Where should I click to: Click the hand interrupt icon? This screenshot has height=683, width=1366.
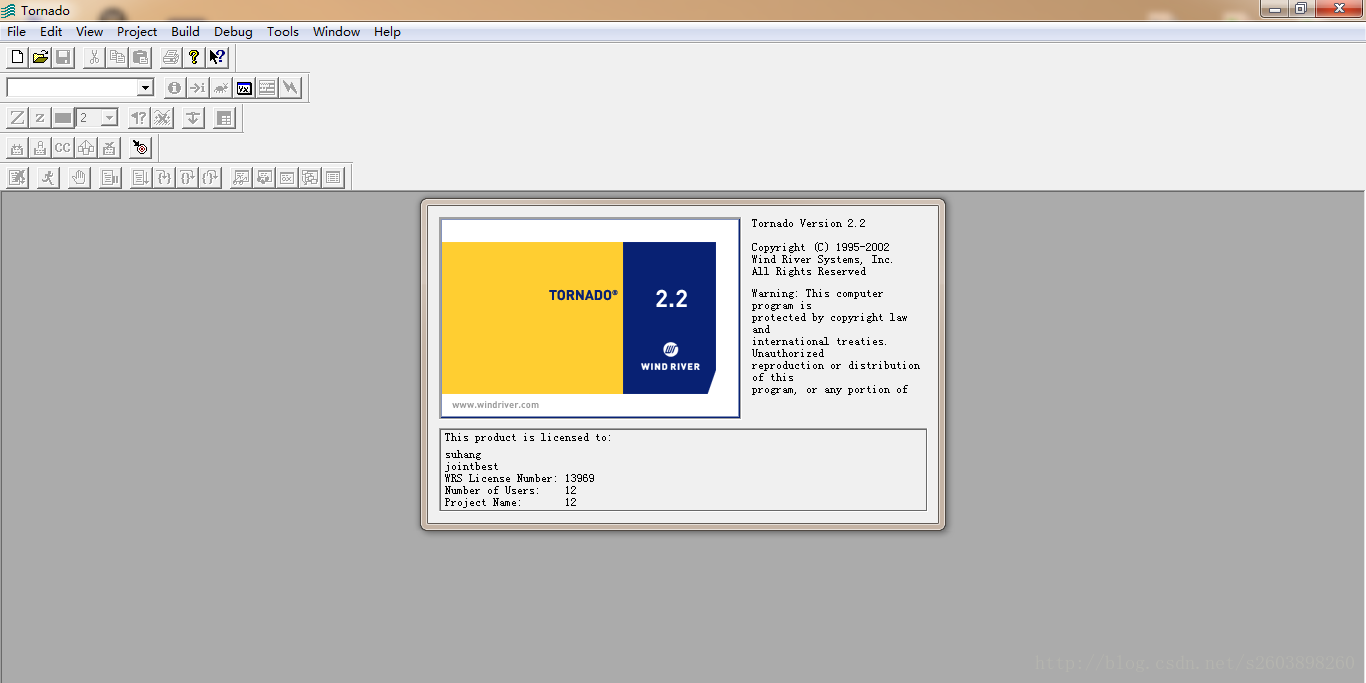[79, 178]
